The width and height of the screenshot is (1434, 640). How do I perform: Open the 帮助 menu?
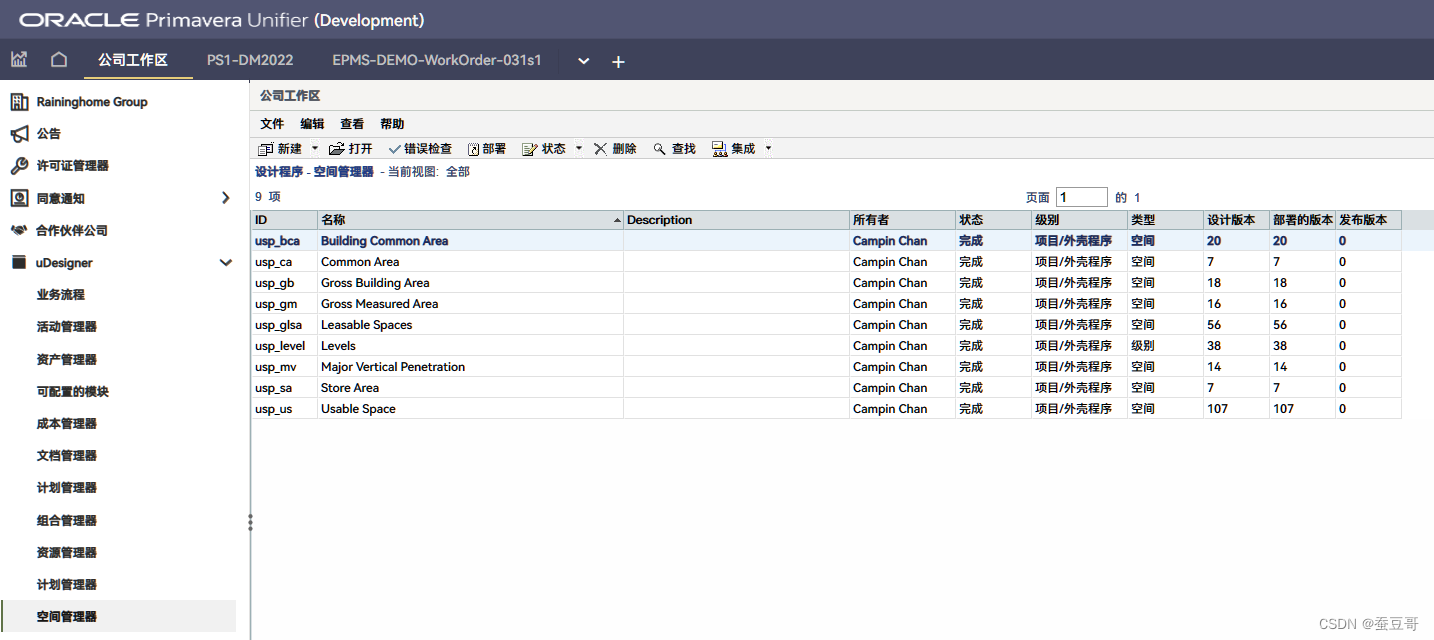point(392,124)
